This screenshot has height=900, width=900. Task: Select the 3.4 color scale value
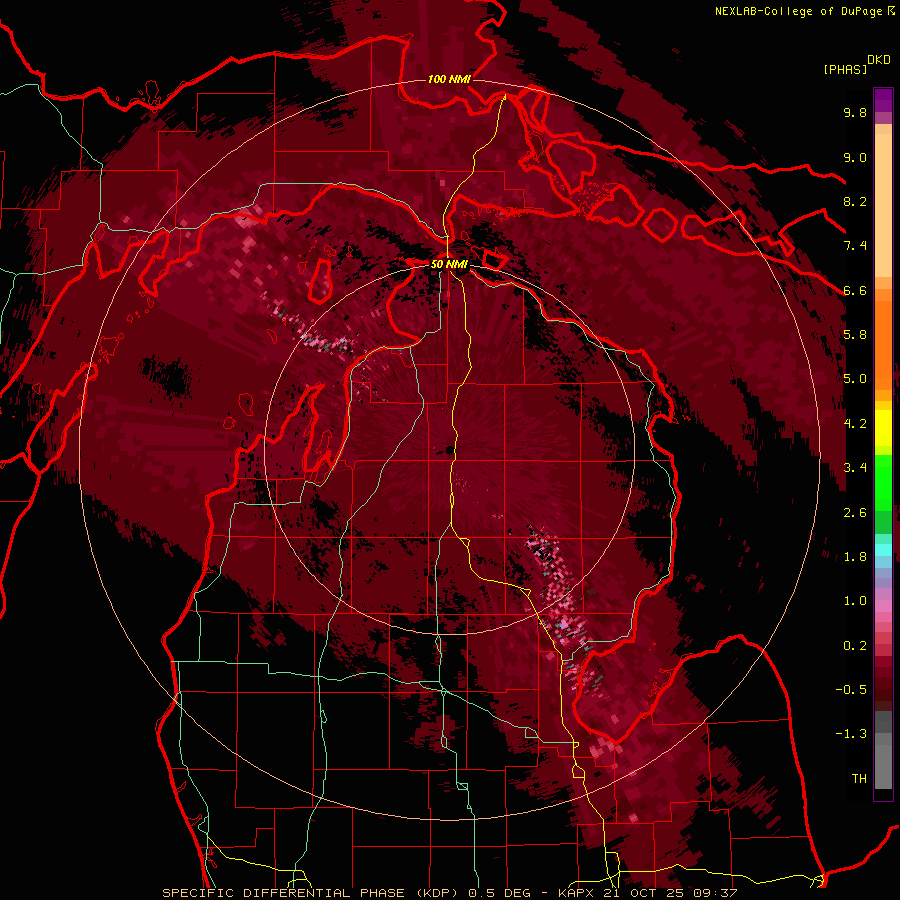pos(855,468)
